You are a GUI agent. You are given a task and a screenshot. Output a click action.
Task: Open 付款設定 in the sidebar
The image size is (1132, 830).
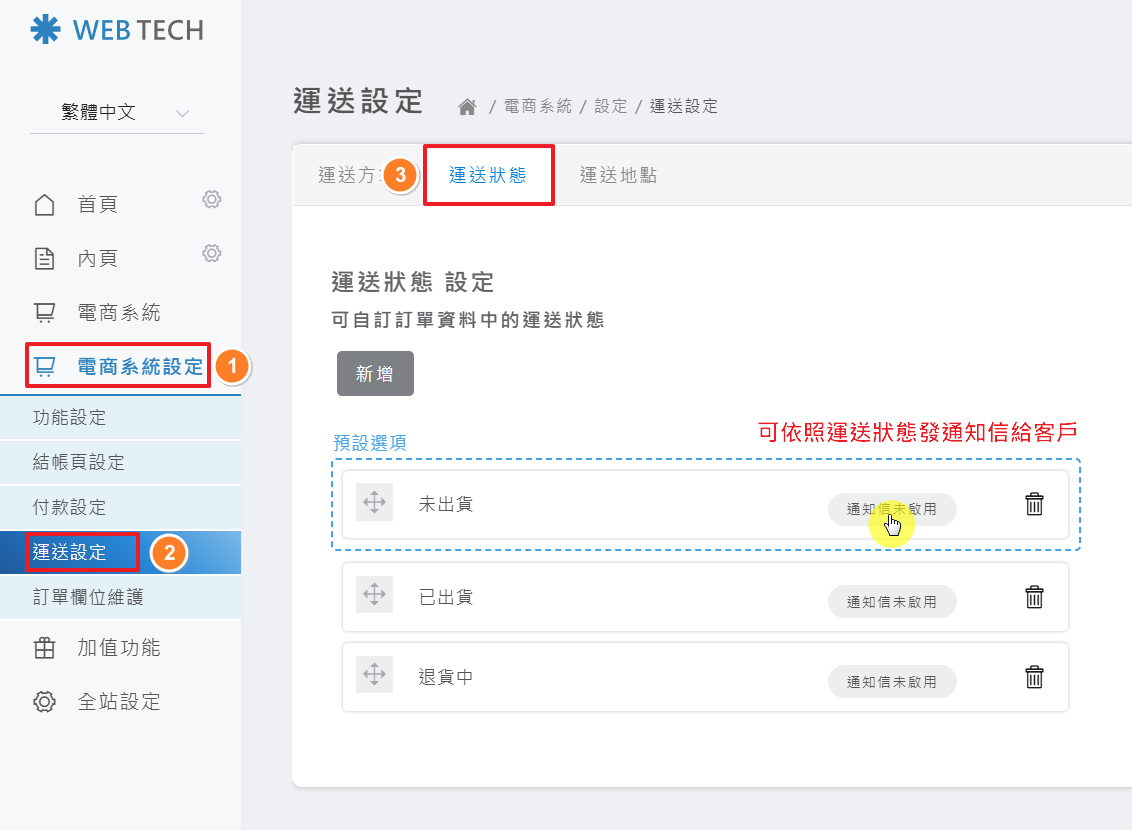tap(70, 507)
